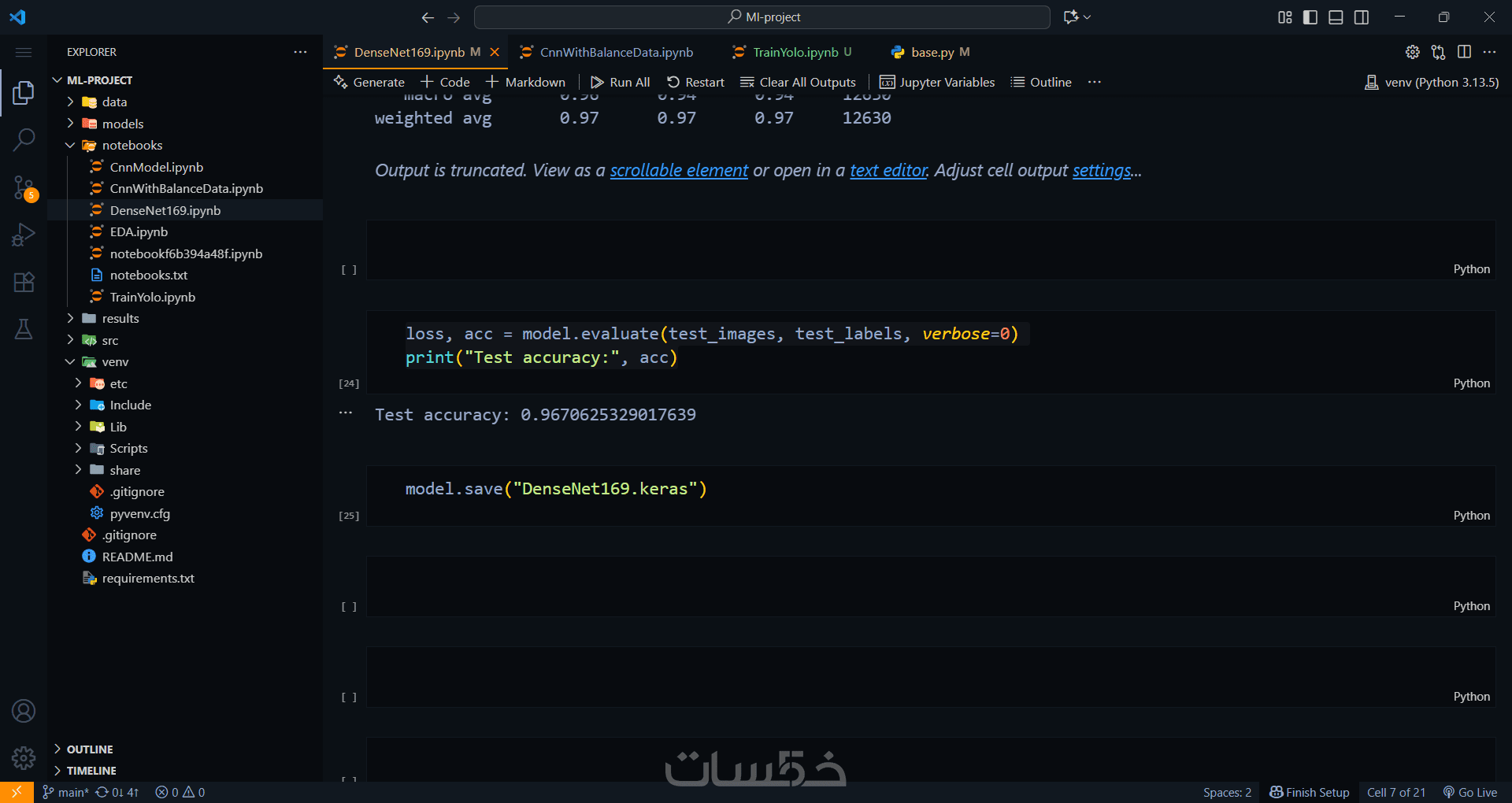Image resolution: width=1512 pixels, height=803 pixels.
Task: Open Source Control view with 5 changes
Action: tap(24, 187)
